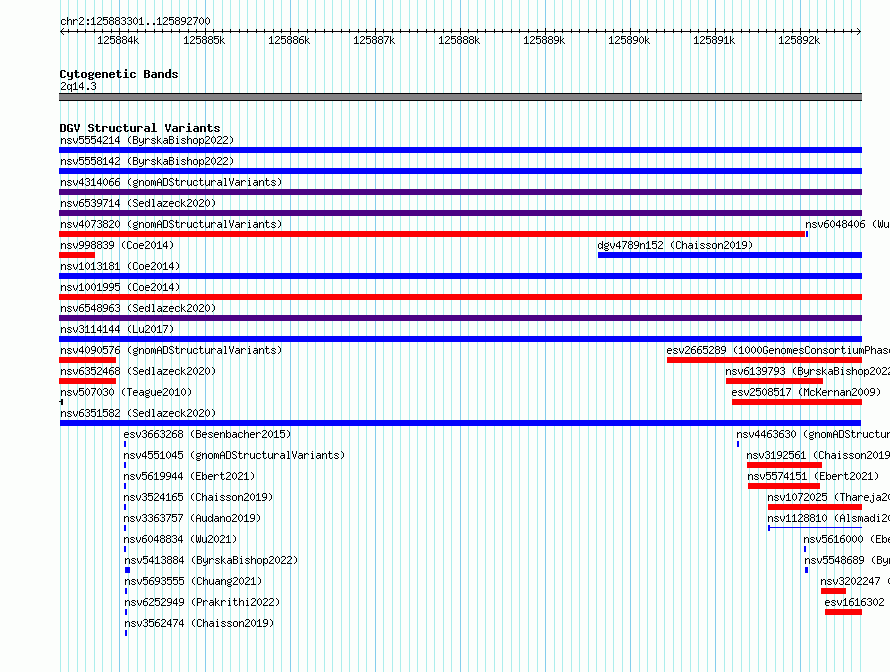Viewport: 890px width, 672px height.
Task: Click the nsv4073820 gnomAD variant label
Action: [171, 224]
